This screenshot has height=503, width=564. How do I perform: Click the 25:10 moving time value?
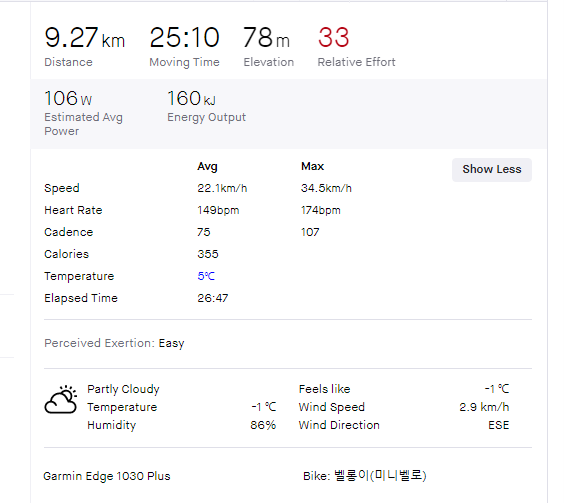point(184,37)
